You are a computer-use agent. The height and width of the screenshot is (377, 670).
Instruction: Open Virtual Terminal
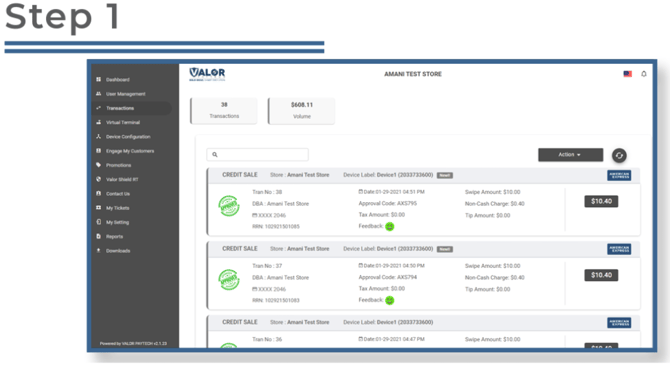point(123,122)
